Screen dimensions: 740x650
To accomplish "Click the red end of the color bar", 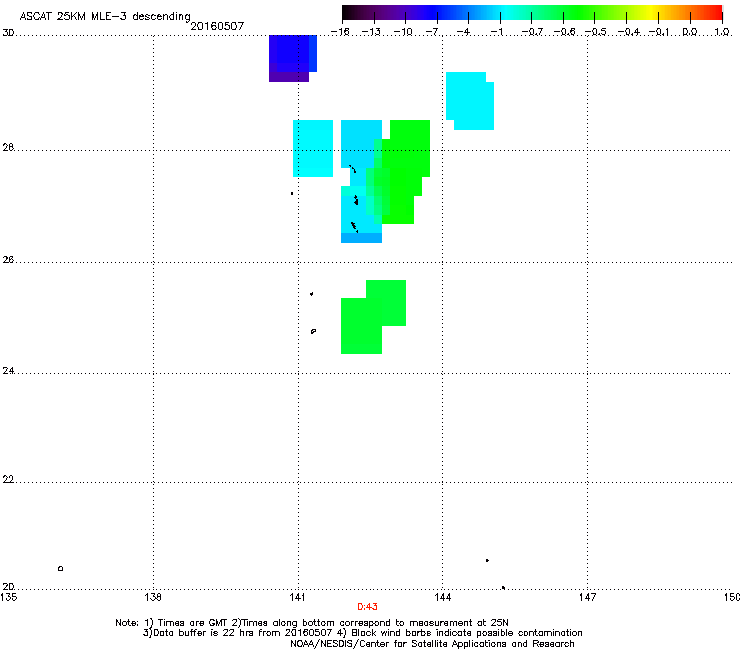I will point(715,12).
